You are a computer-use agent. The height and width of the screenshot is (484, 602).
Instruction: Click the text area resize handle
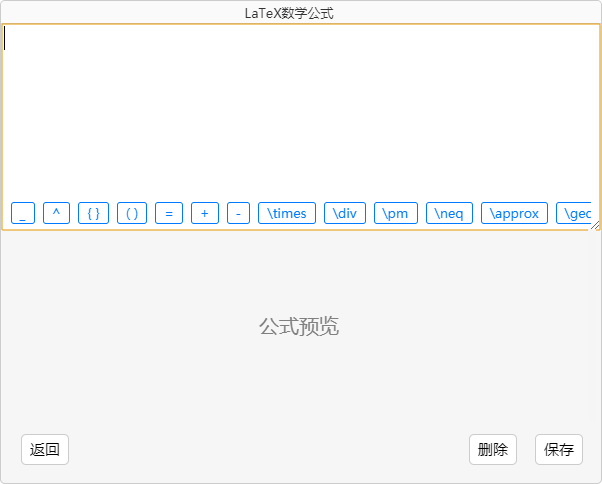coord(595,226)
